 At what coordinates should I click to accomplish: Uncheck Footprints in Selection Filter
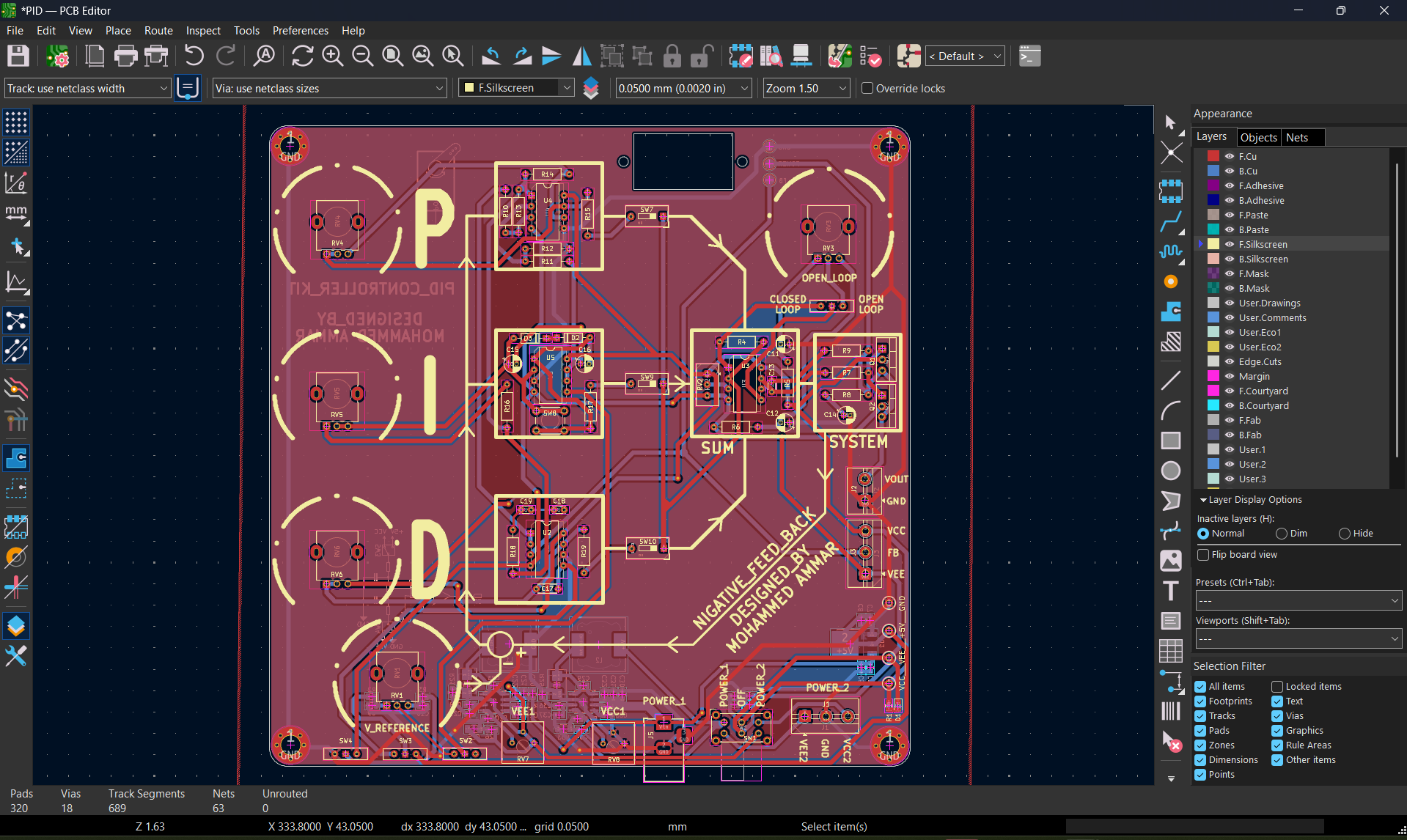(x=1200, y=701)
